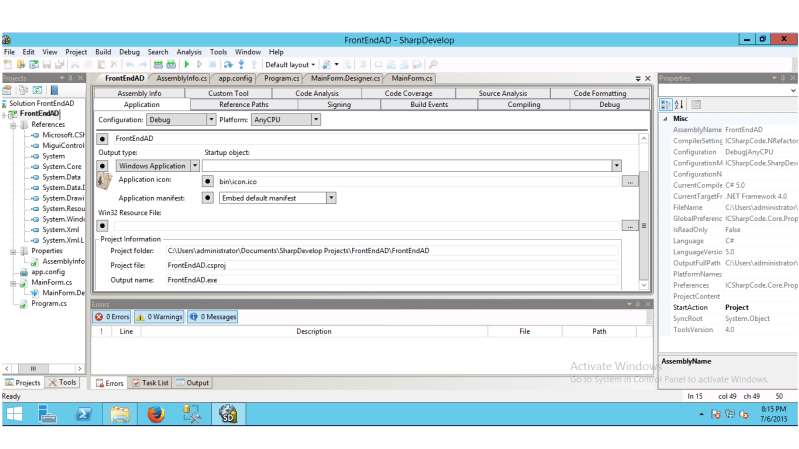799x449 pixels.
Task: Open File Explorer from the taskbar
Action: pyautogui.click(x=120, y=414)
